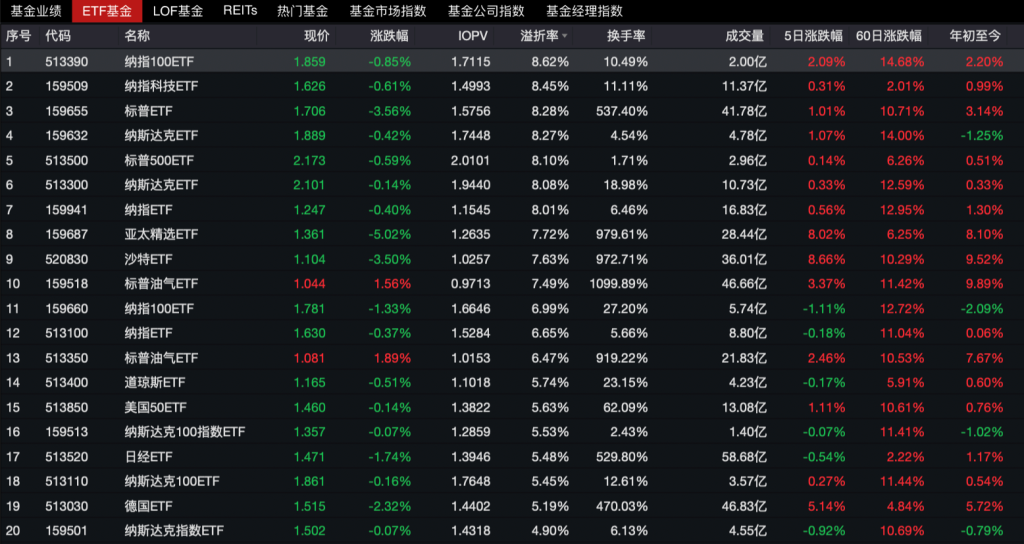Click premium rate 8.62%
The width and height of the screenshot is (1024, 544).
(551, 62)
